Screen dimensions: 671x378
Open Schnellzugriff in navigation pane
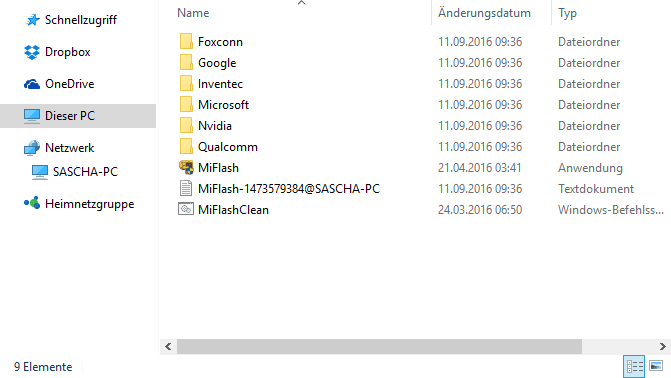[x=80, y=20]
